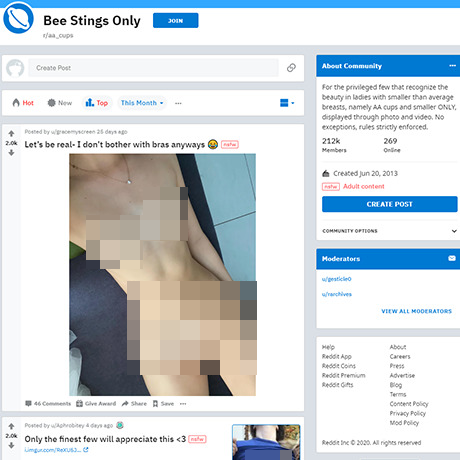Click the 'Only the finest few' post title
Screen dimensions: 460x460
point(105,439)
